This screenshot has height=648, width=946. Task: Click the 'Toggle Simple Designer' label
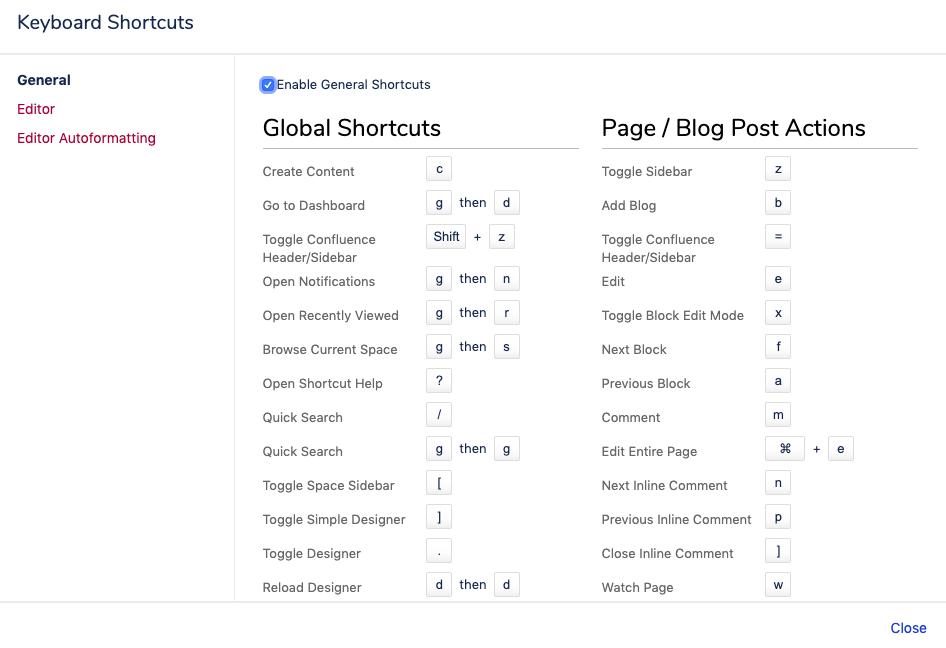tap(334, 519)
